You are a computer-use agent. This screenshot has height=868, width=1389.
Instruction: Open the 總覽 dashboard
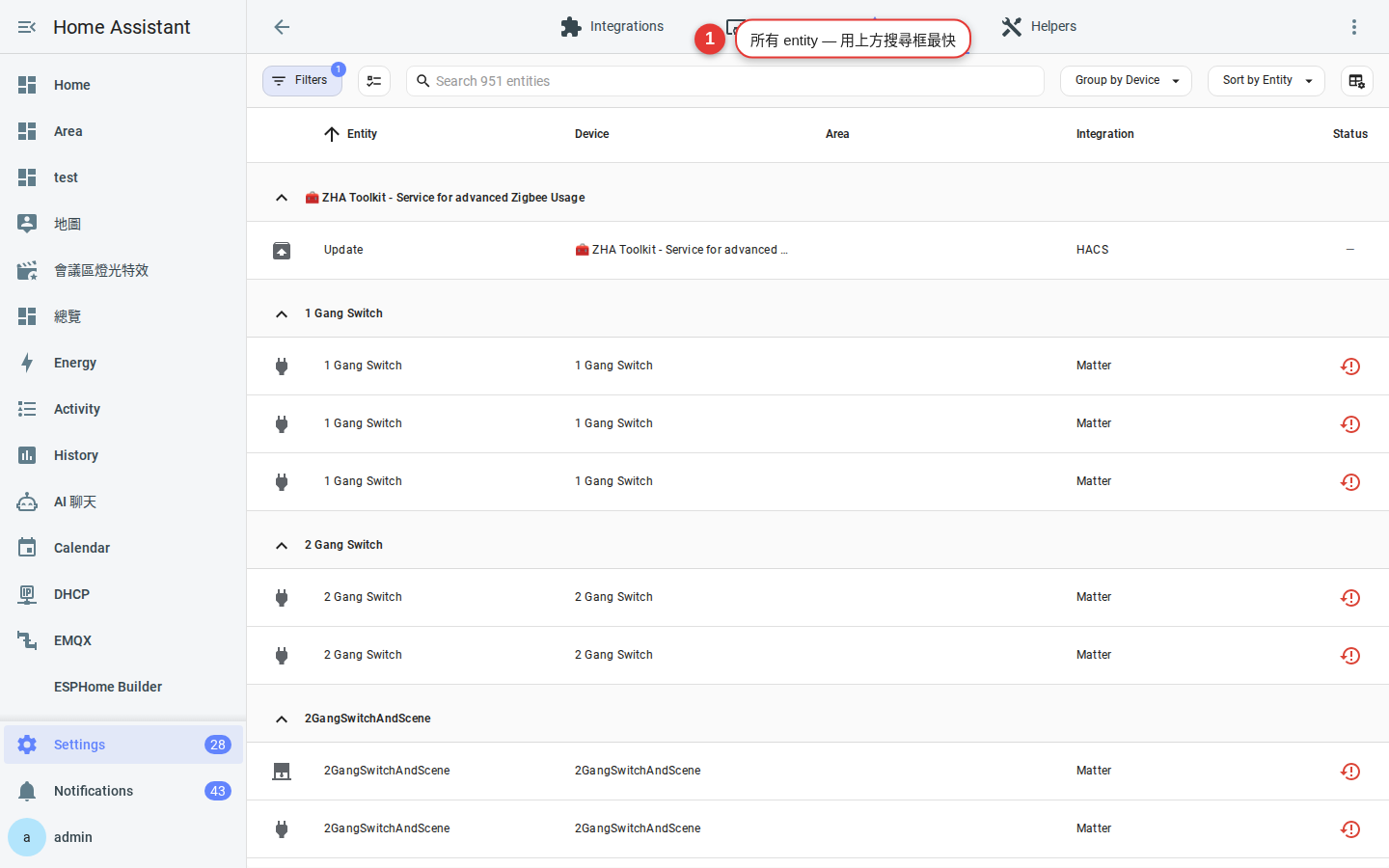pos(123,316)
